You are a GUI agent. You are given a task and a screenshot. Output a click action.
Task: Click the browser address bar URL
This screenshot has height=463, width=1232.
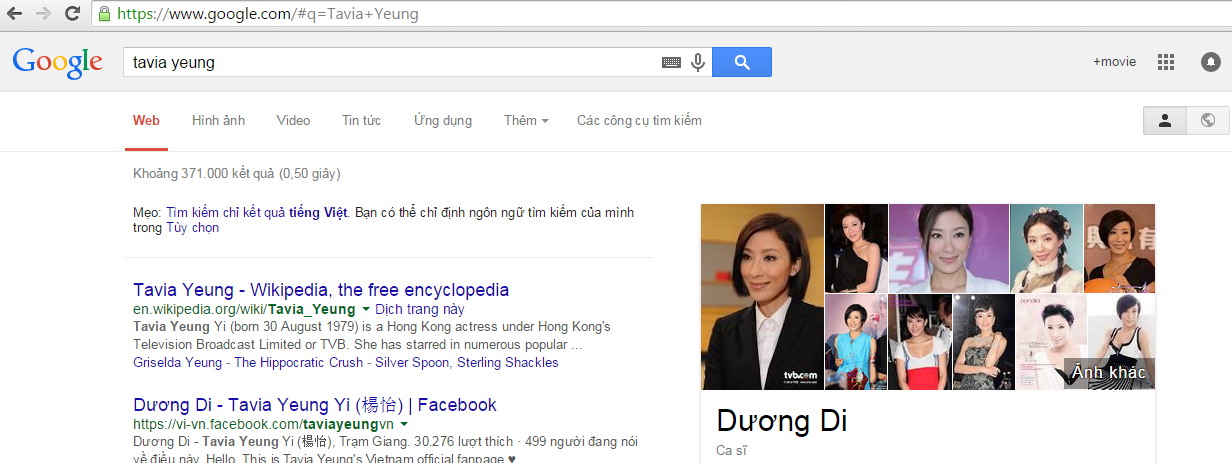[268, 14]
